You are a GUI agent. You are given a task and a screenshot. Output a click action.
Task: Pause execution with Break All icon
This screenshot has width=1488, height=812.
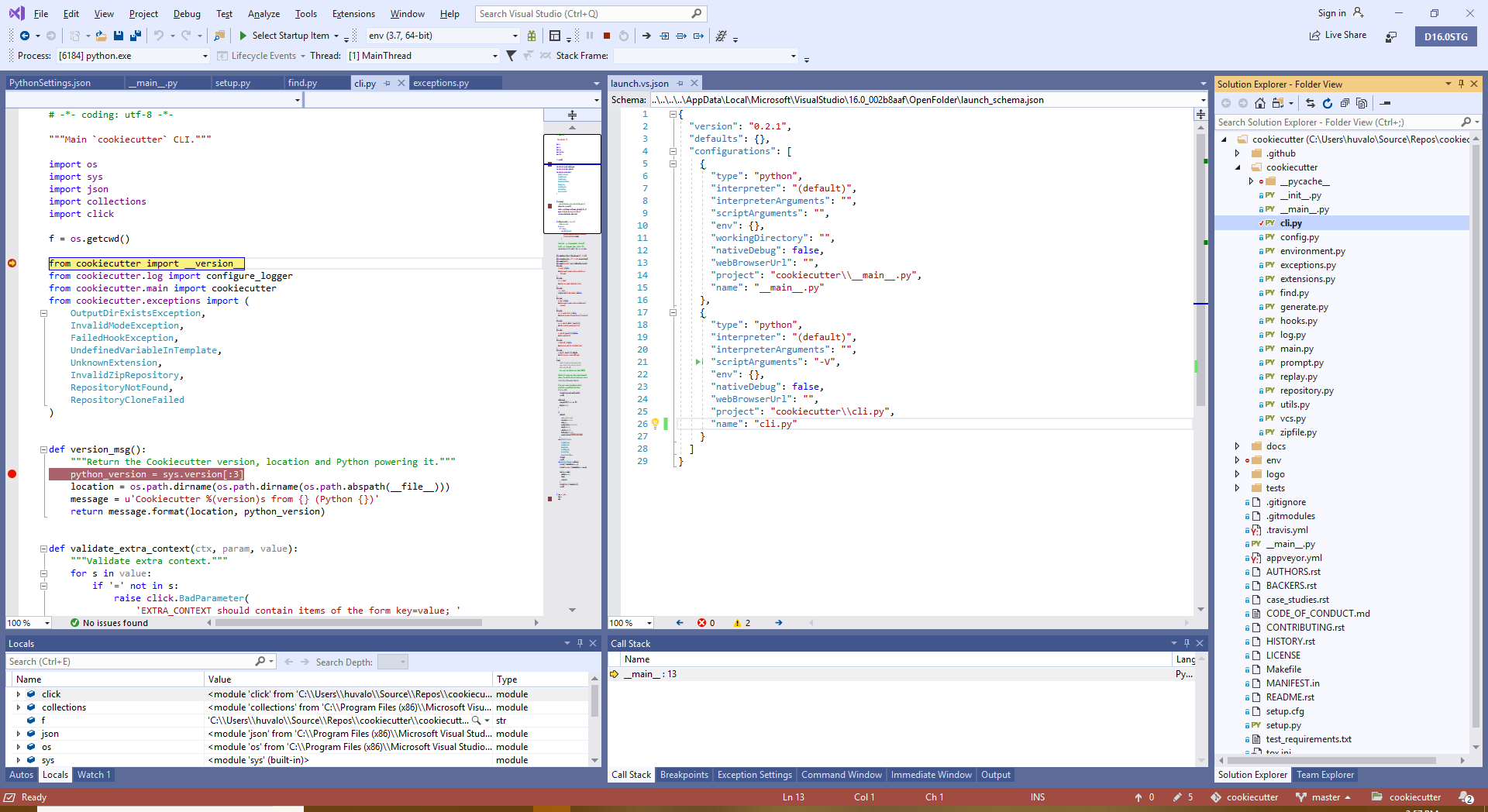[589, 36]
